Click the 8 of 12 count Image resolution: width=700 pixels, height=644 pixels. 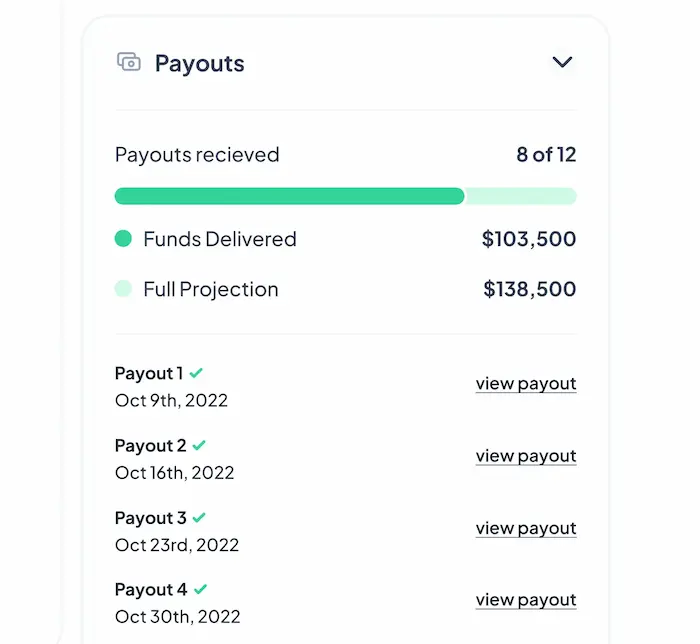pyautogui.click(x=546, y=154)
